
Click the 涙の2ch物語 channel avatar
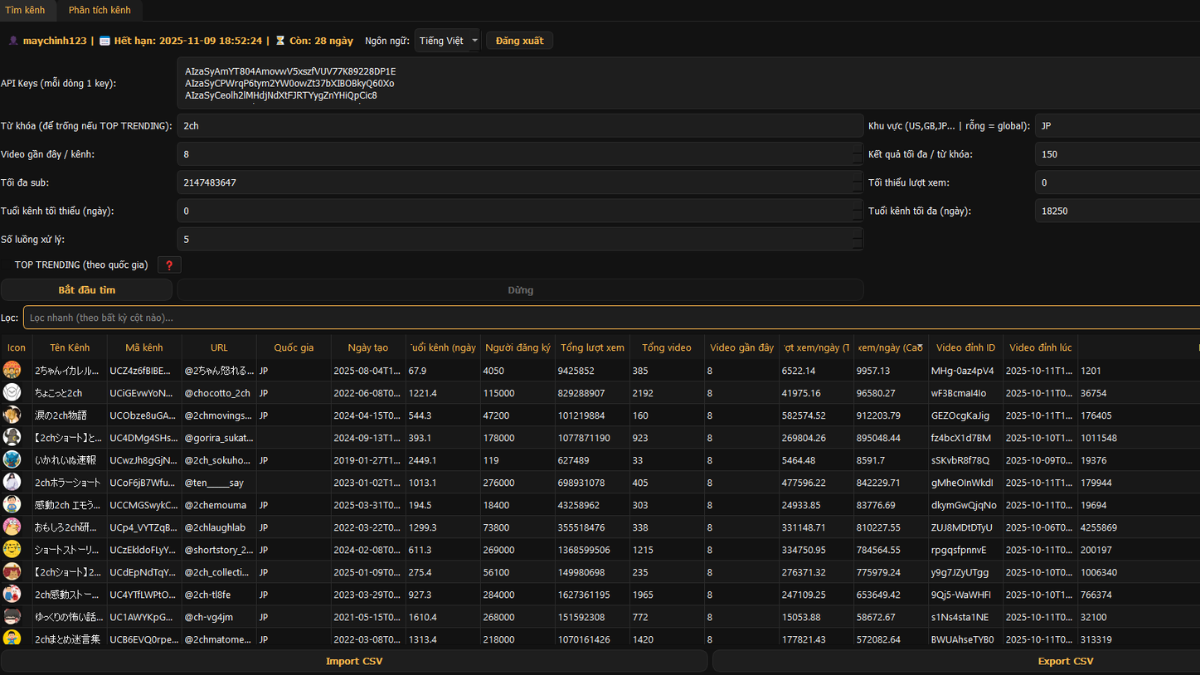point(12,415)
